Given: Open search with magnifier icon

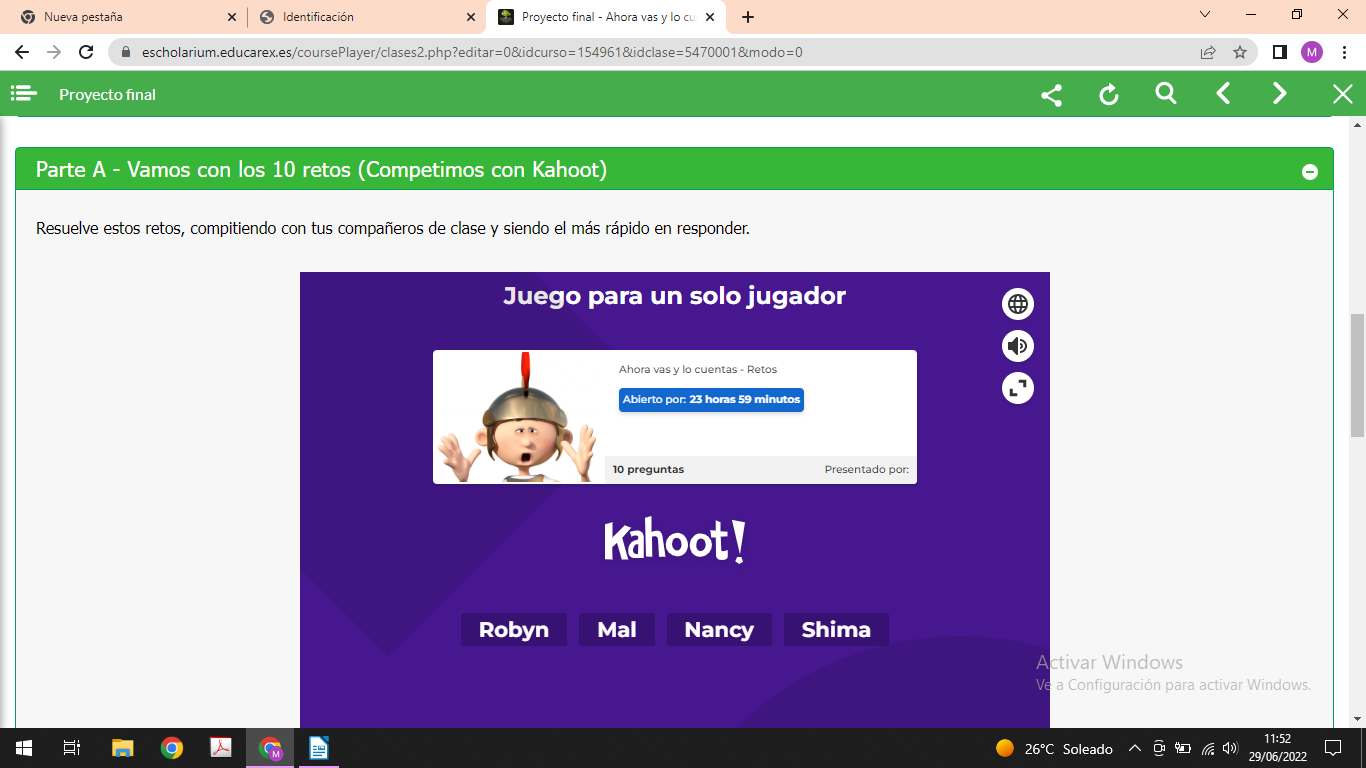Looking at the screenshot, I should (x=1166, y=94).
